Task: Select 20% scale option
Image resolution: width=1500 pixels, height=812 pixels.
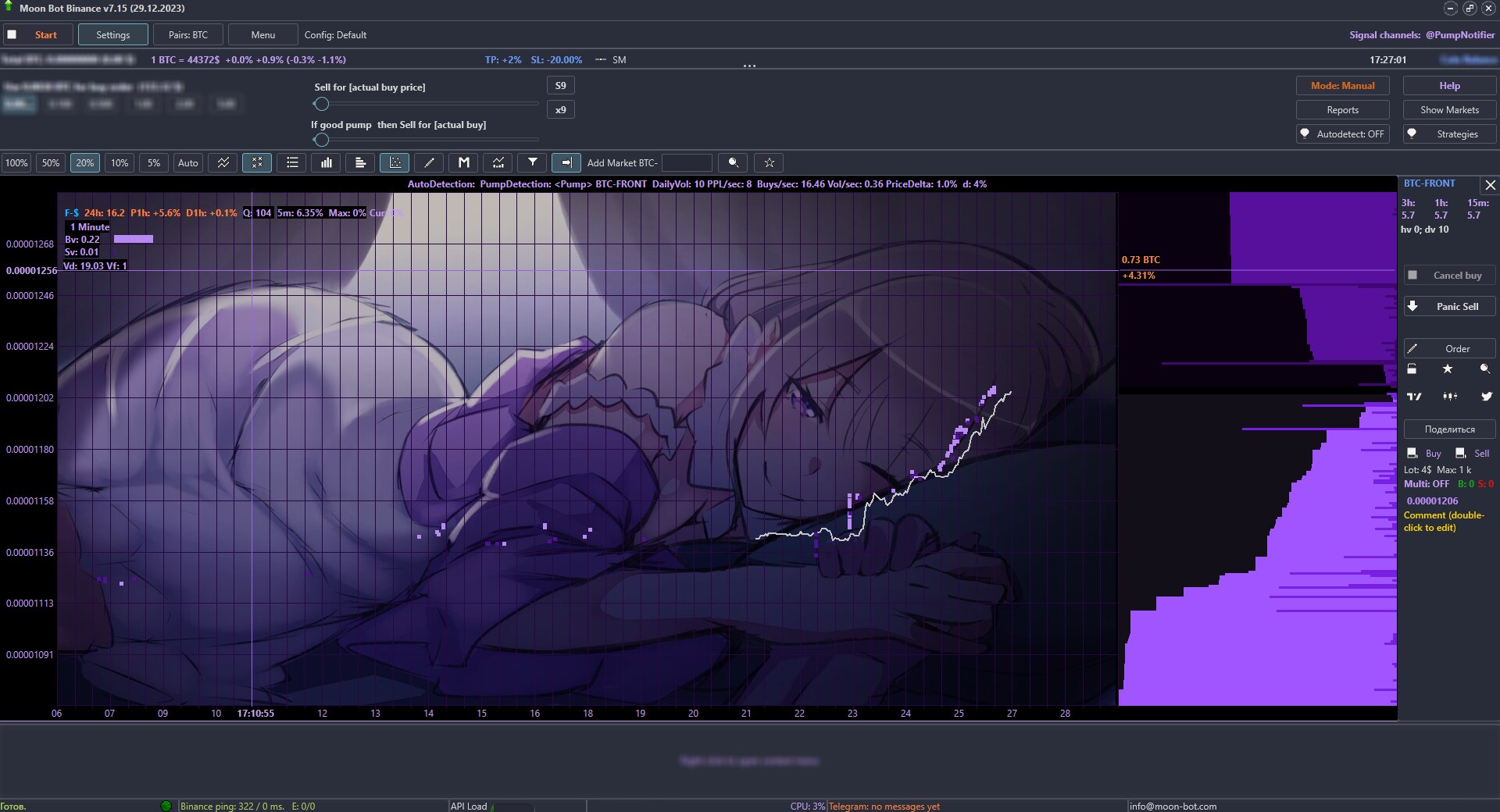Action: 85,162
